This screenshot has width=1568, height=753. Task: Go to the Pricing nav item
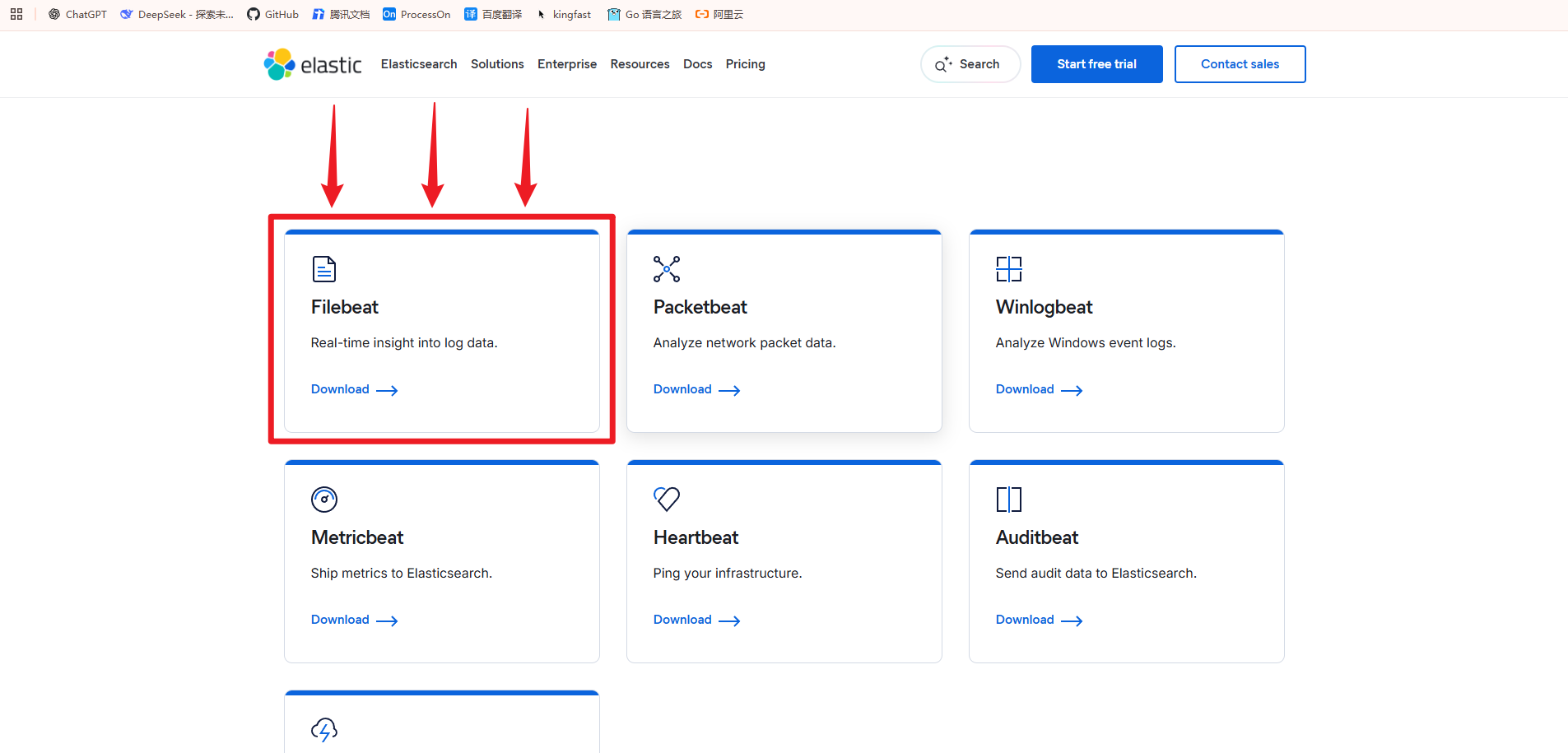coord(746,64)
